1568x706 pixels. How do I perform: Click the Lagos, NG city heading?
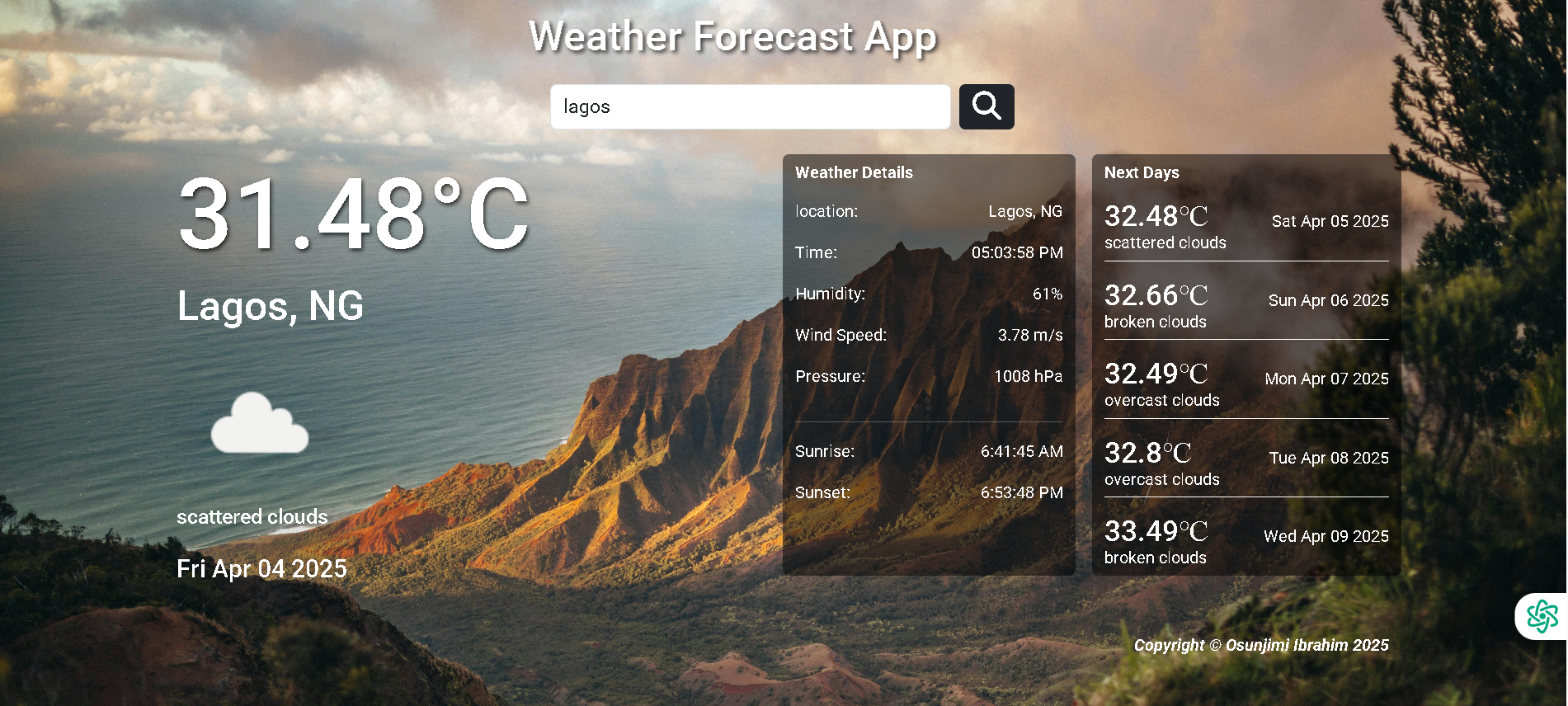click(x=271, y=306)
